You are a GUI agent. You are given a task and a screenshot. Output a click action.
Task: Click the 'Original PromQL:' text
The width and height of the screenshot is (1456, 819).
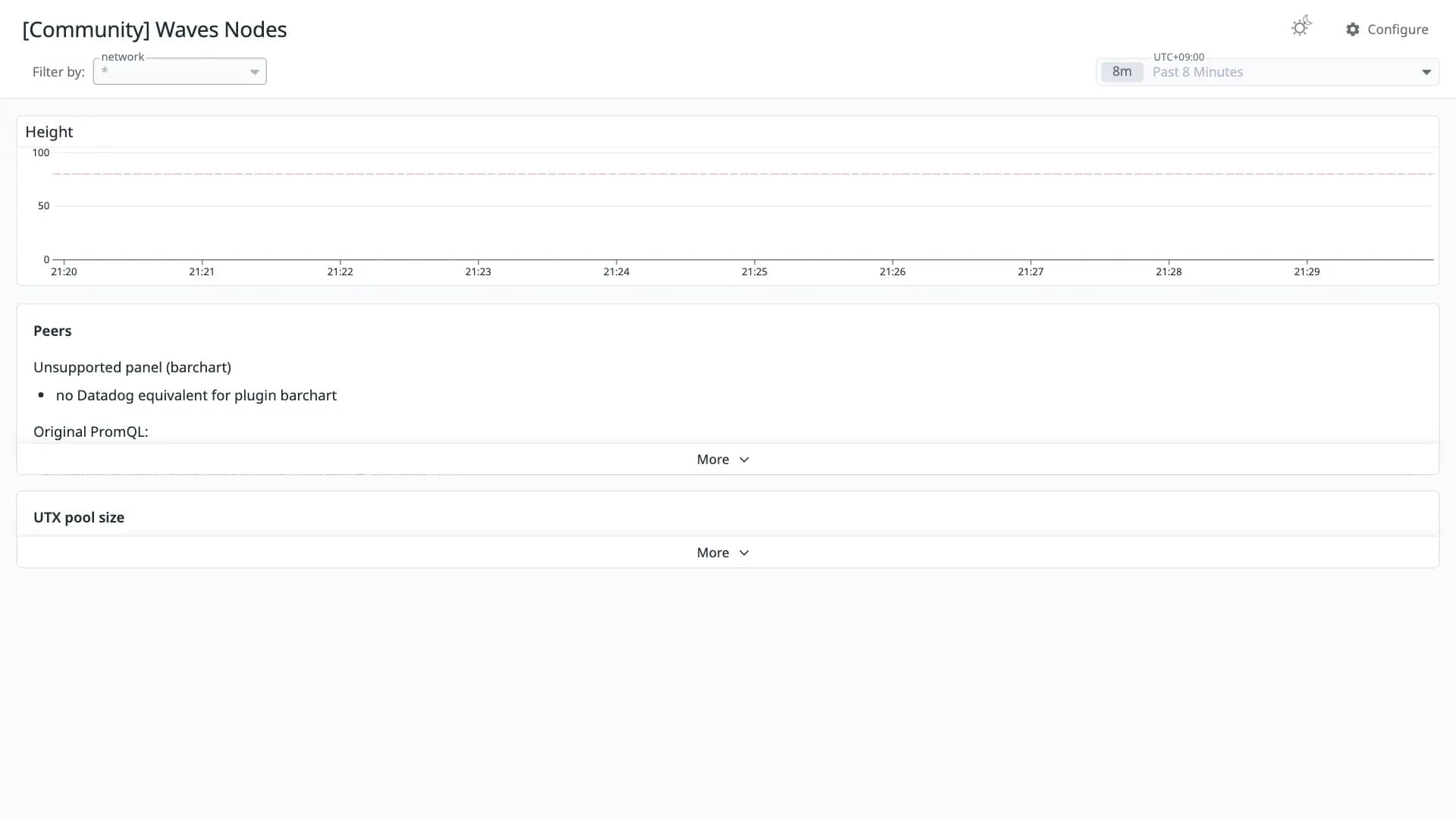tap(91, 431)
